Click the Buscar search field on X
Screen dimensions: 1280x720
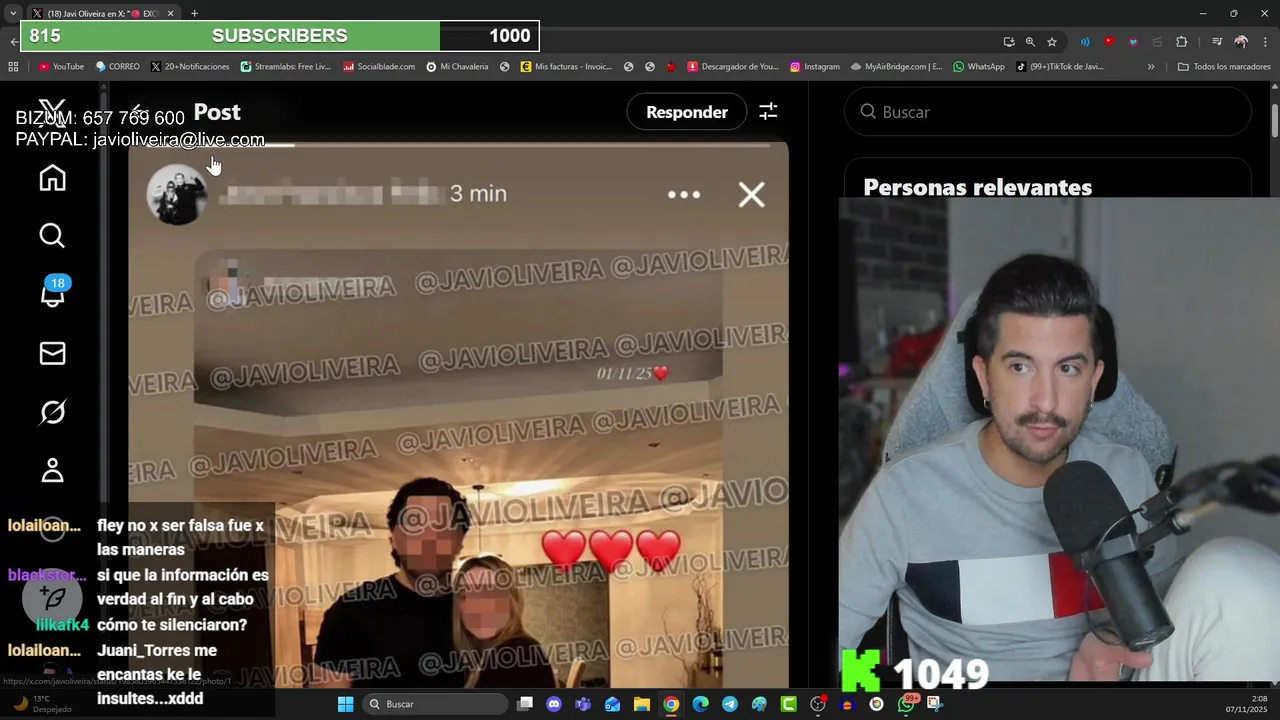(x=1048, y=112)
